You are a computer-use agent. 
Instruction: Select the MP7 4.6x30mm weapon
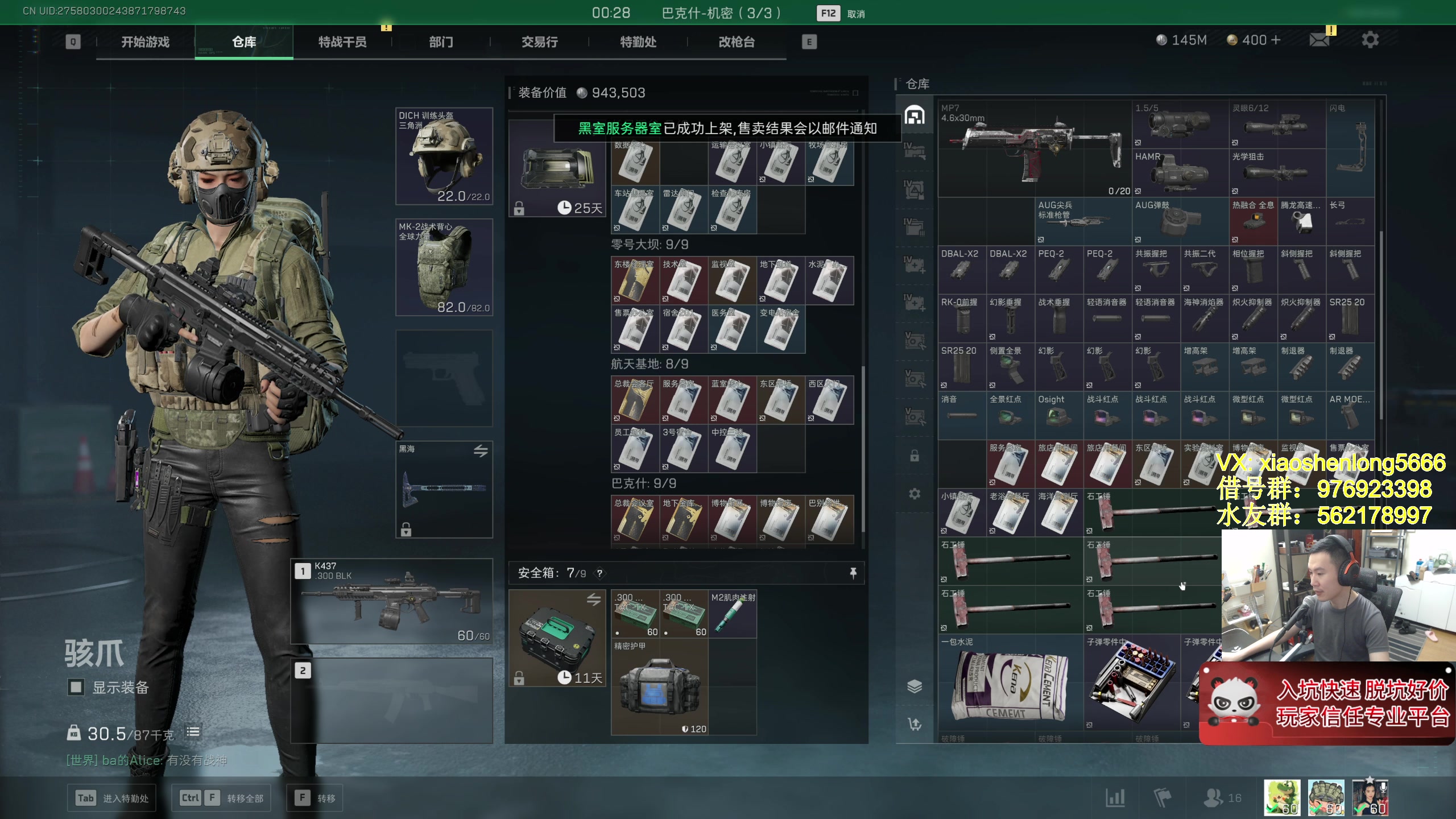(1035, 149)
